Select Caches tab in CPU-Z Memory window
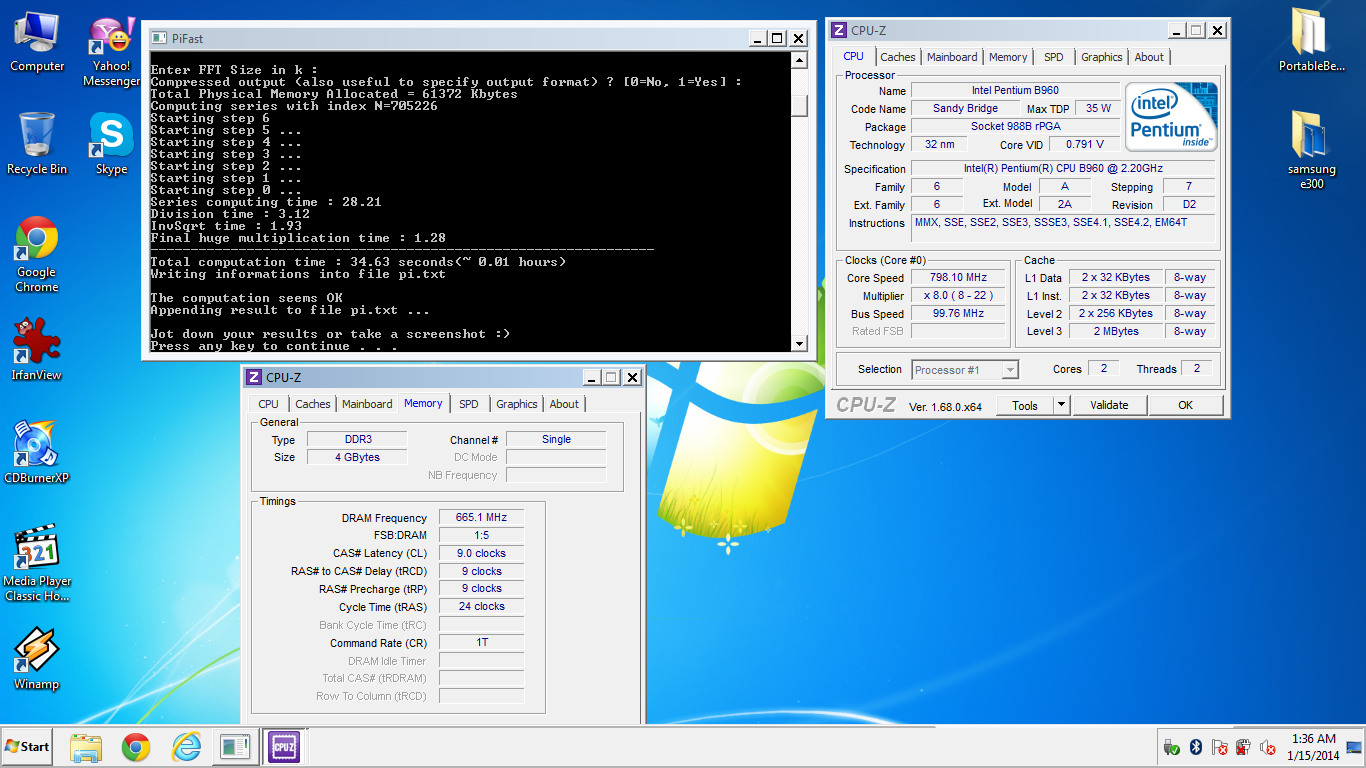1366x768 pixels. (x=312, y=404)
